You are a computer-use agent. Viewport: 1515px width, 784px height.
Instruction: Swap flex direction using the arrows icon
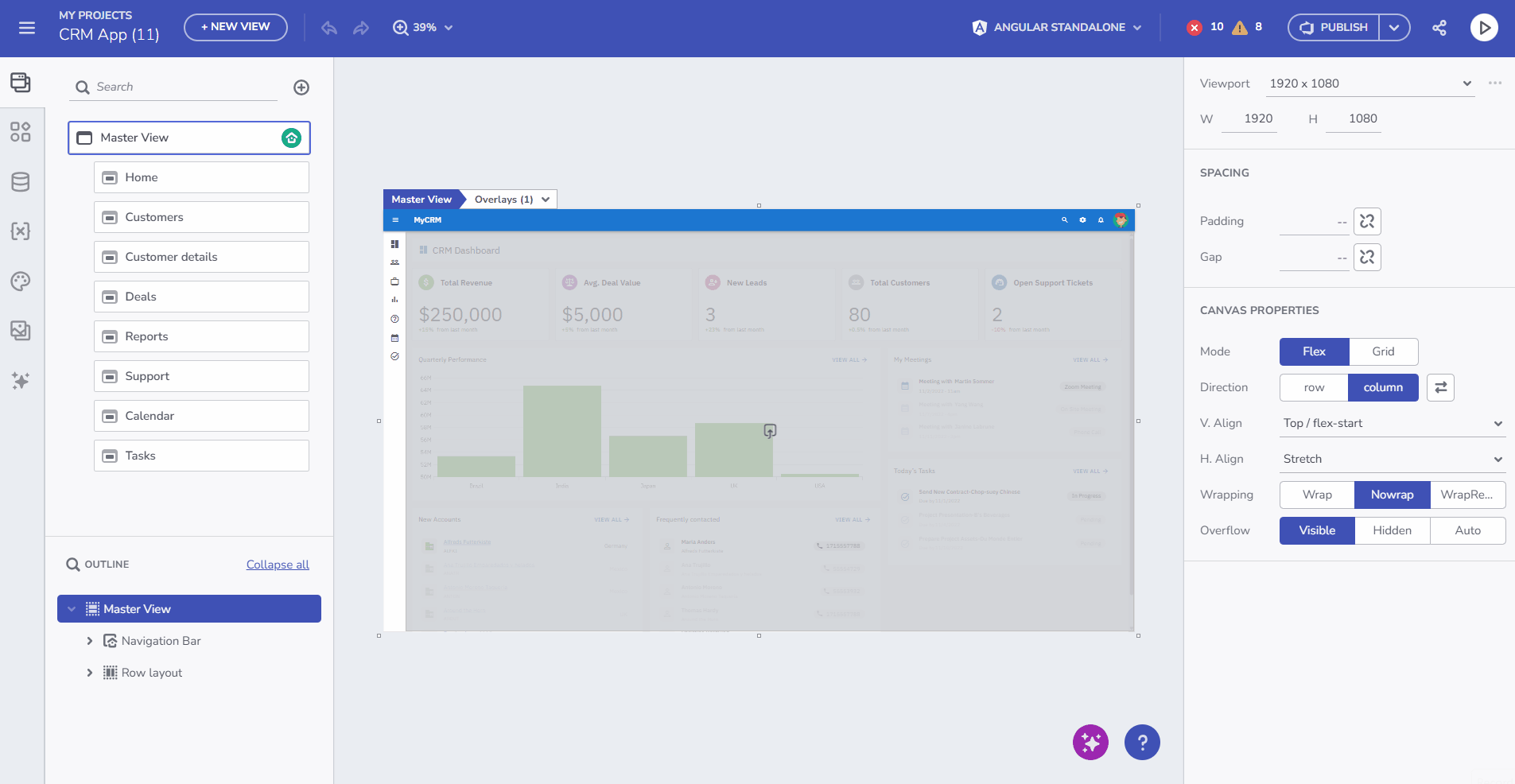(1439, 387)
